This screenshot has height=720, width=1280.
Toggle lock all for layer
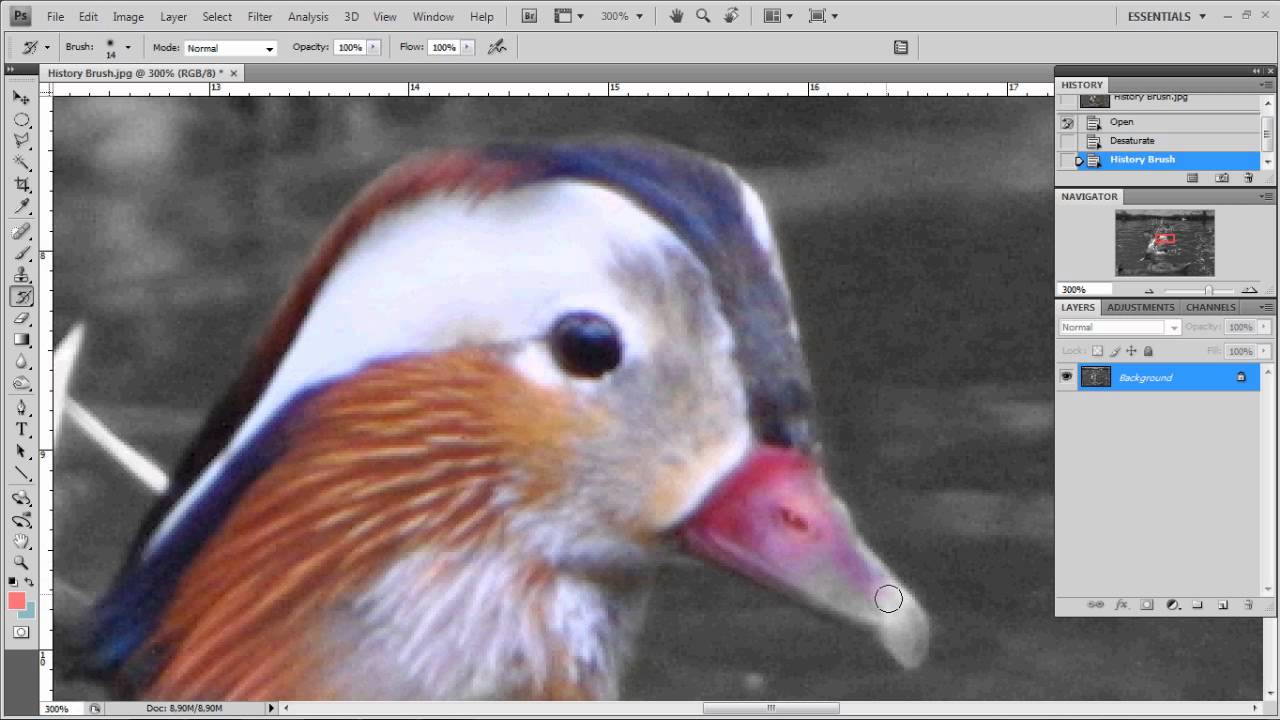pos(1148,351)
